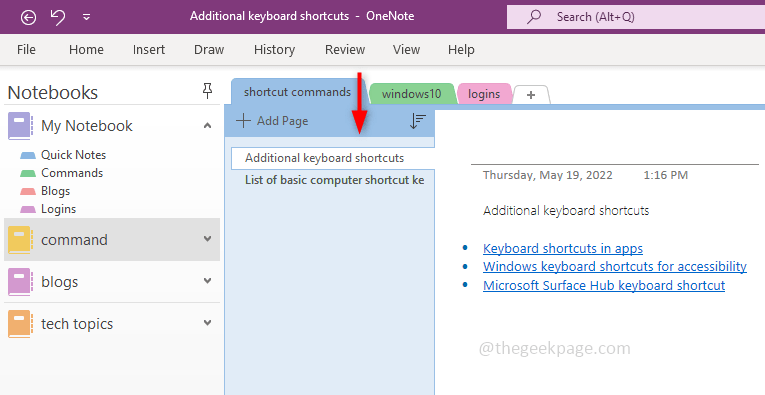Open Logins section in My Notebook
Viewport: 765px width, 395px height.
(59, 209)
